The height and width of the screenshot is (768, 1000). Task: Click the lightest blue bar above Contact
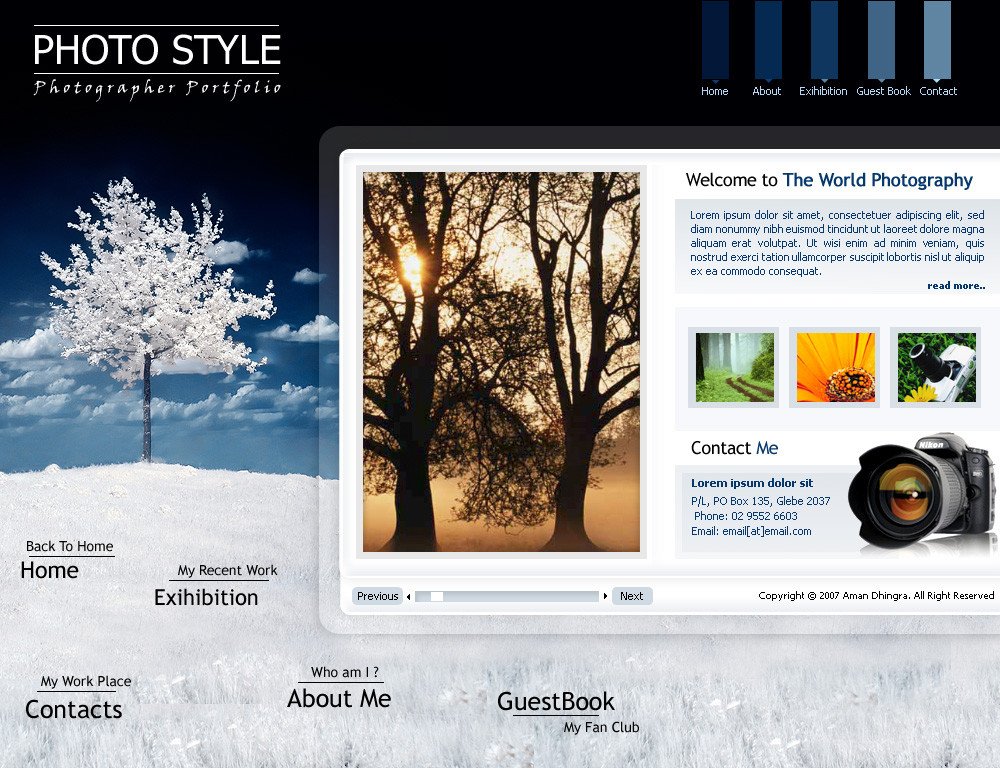[938, 40]
